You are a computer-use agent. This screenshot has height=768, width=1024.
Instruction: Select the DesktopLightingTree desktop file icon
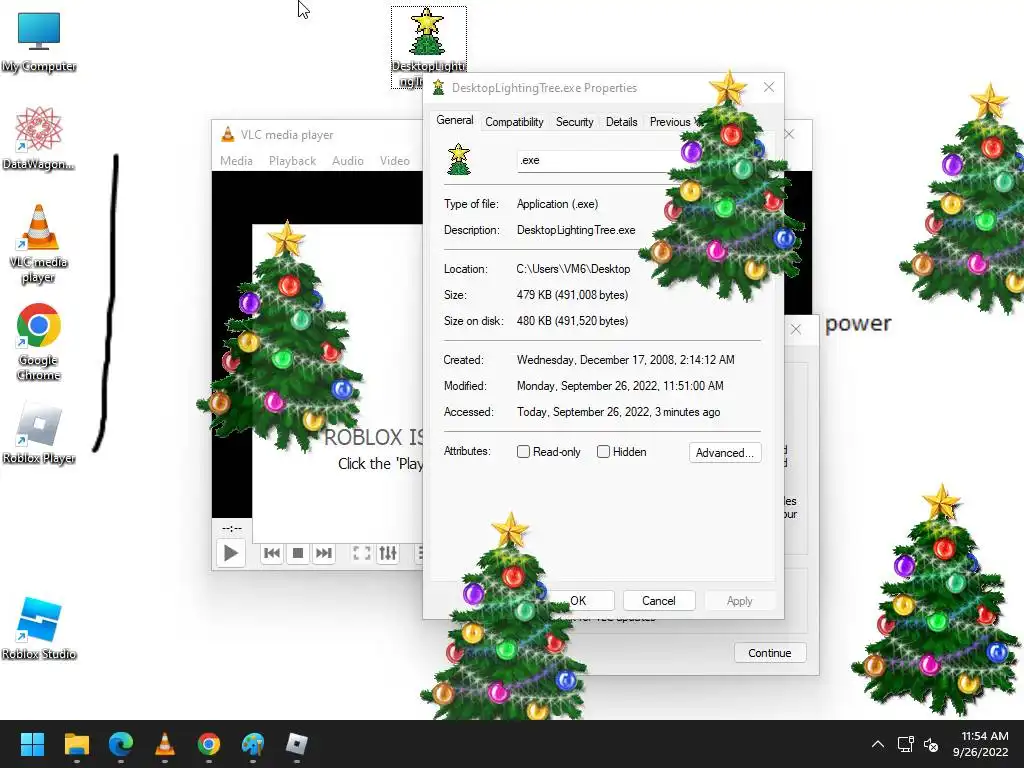428,48
